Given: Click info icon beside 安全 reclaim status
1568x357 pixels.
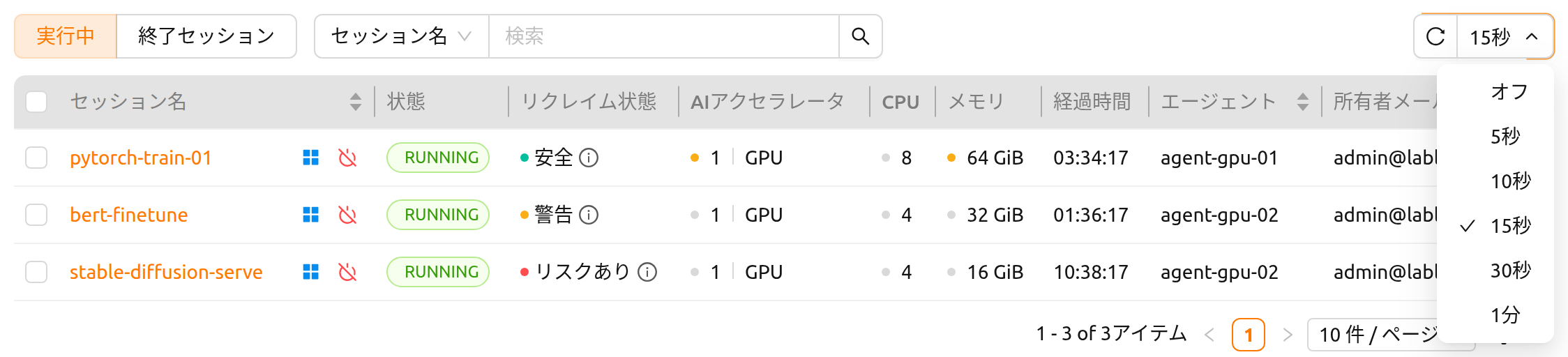Looking at the screenshot, I should [589, 158].
